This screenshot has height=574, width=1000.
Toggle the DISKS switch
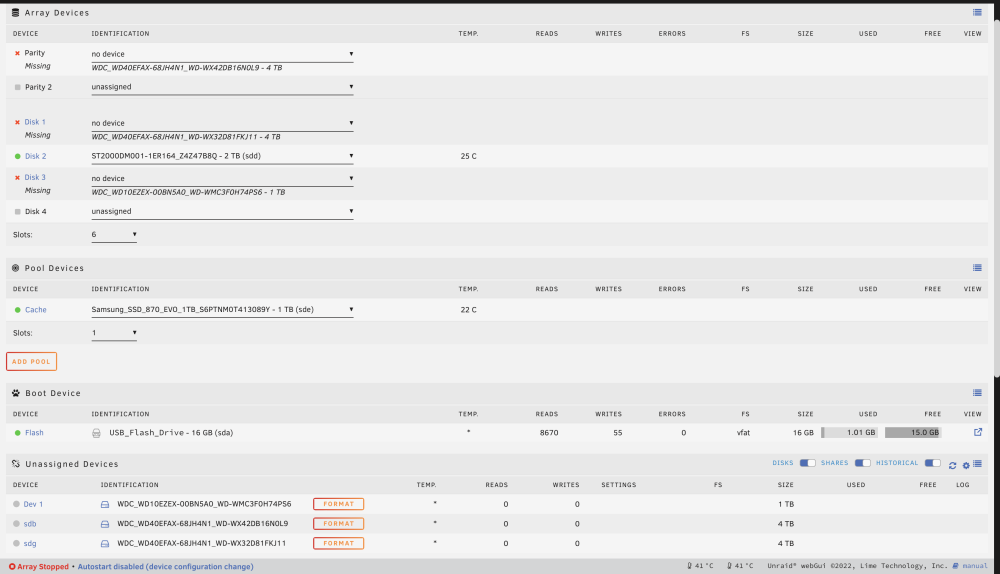pos(807,463)
